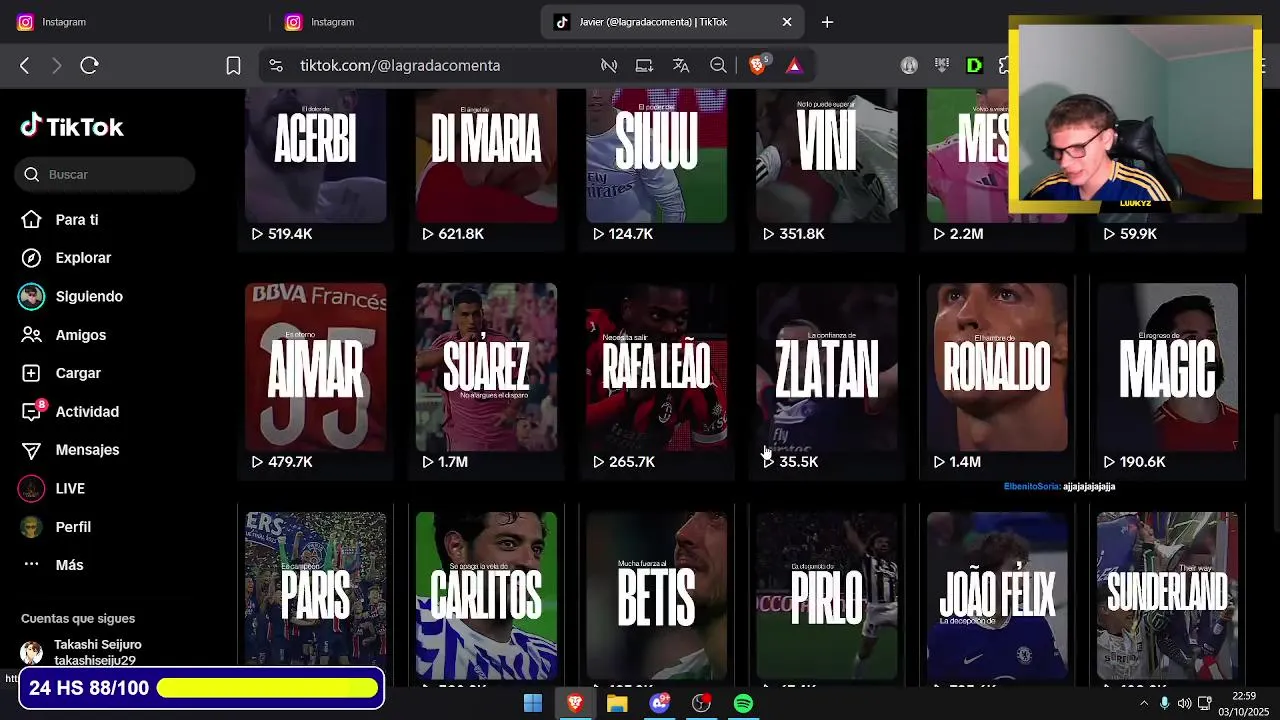Open site settings icon in address bar

(x=276, y=65)
